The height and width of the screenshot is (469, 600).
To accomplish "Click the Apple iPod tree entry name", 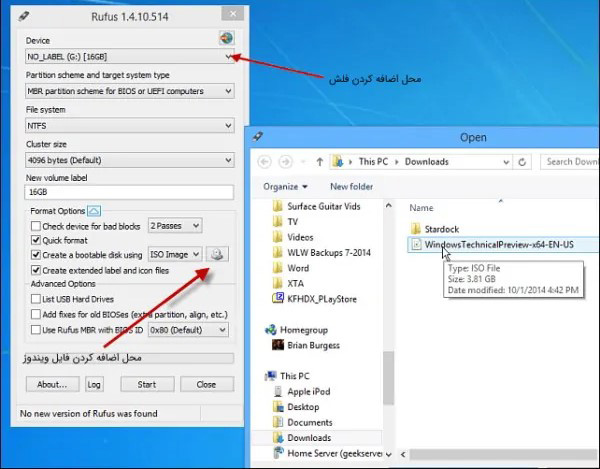I will pos(308,392).
